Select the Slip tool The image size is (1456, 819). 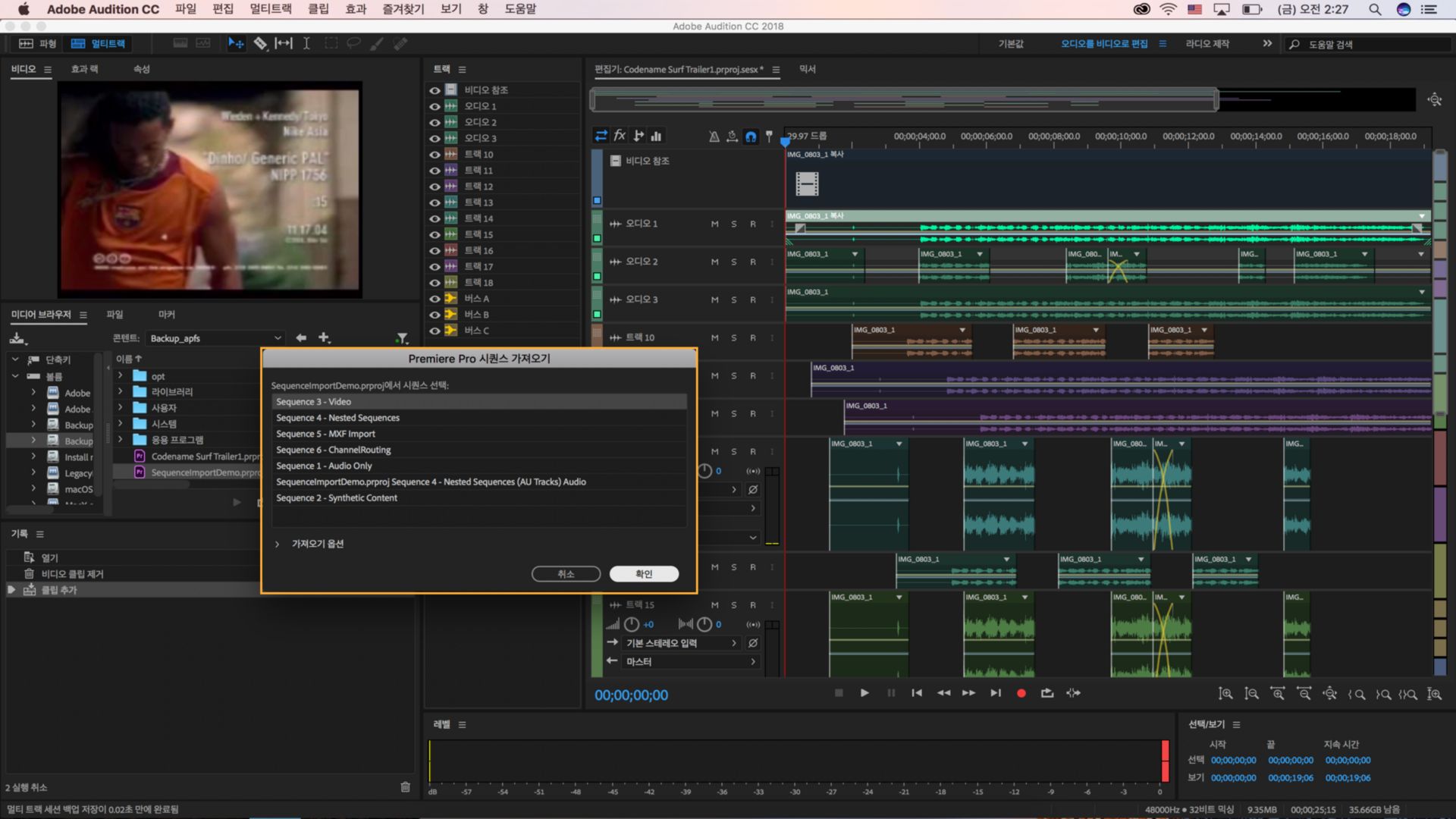tap(283, 43)
